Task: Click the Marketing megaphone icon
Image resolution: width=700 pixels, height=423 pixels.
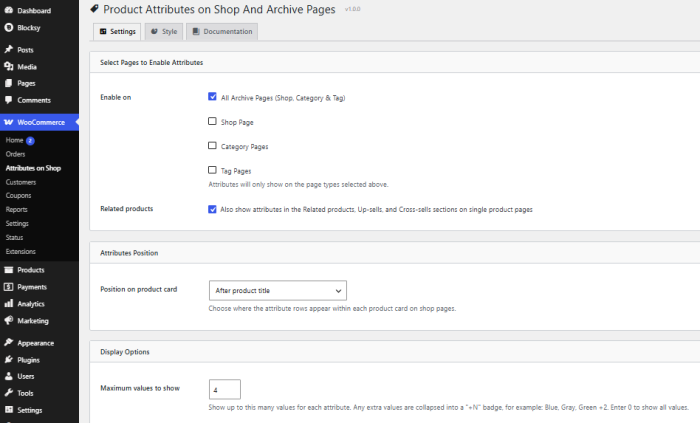Action: click(x=8, y=320)
